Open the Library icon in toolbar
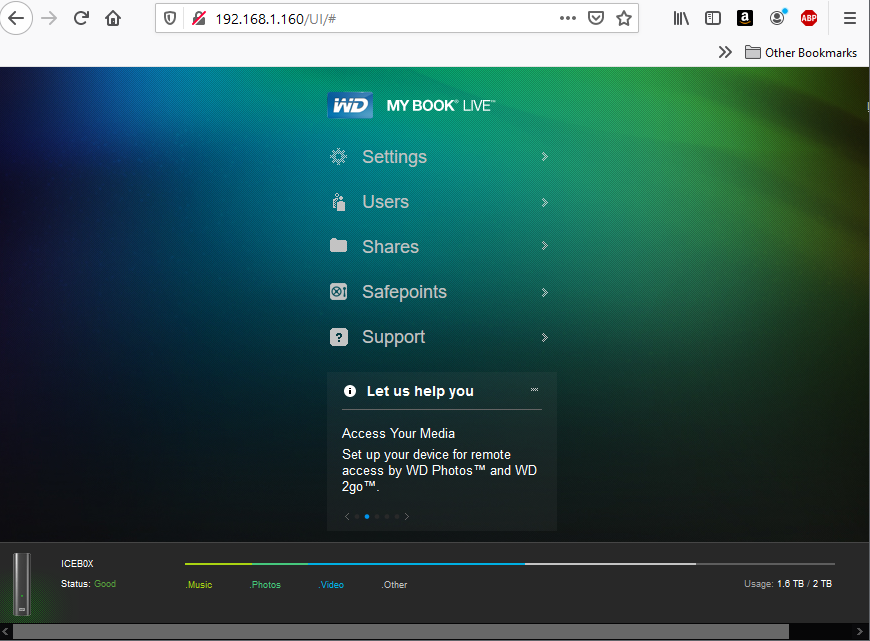Screen dimensions: 870x641 (681, 18)
